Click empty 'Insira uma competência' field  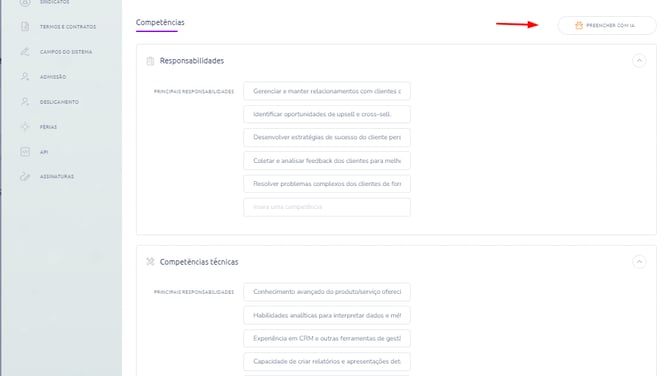click(327, 207)
